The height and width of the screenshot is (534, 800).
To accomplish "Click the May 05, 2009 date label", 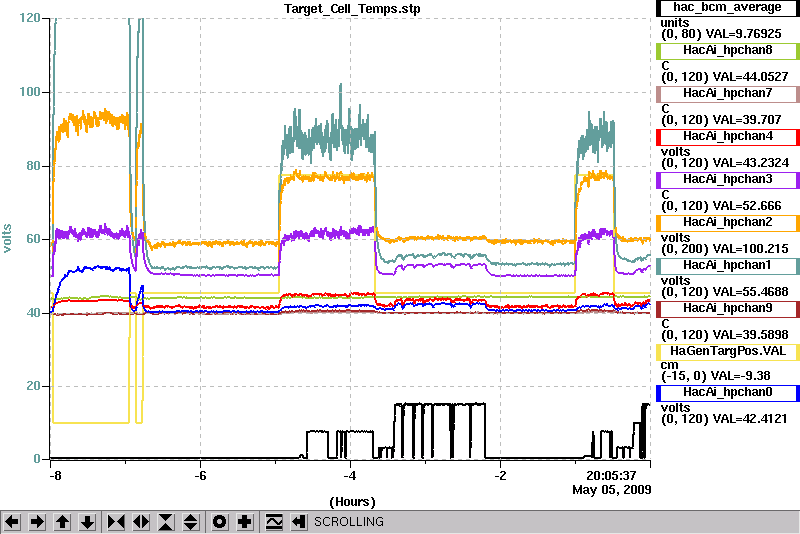I will point(612,490).
